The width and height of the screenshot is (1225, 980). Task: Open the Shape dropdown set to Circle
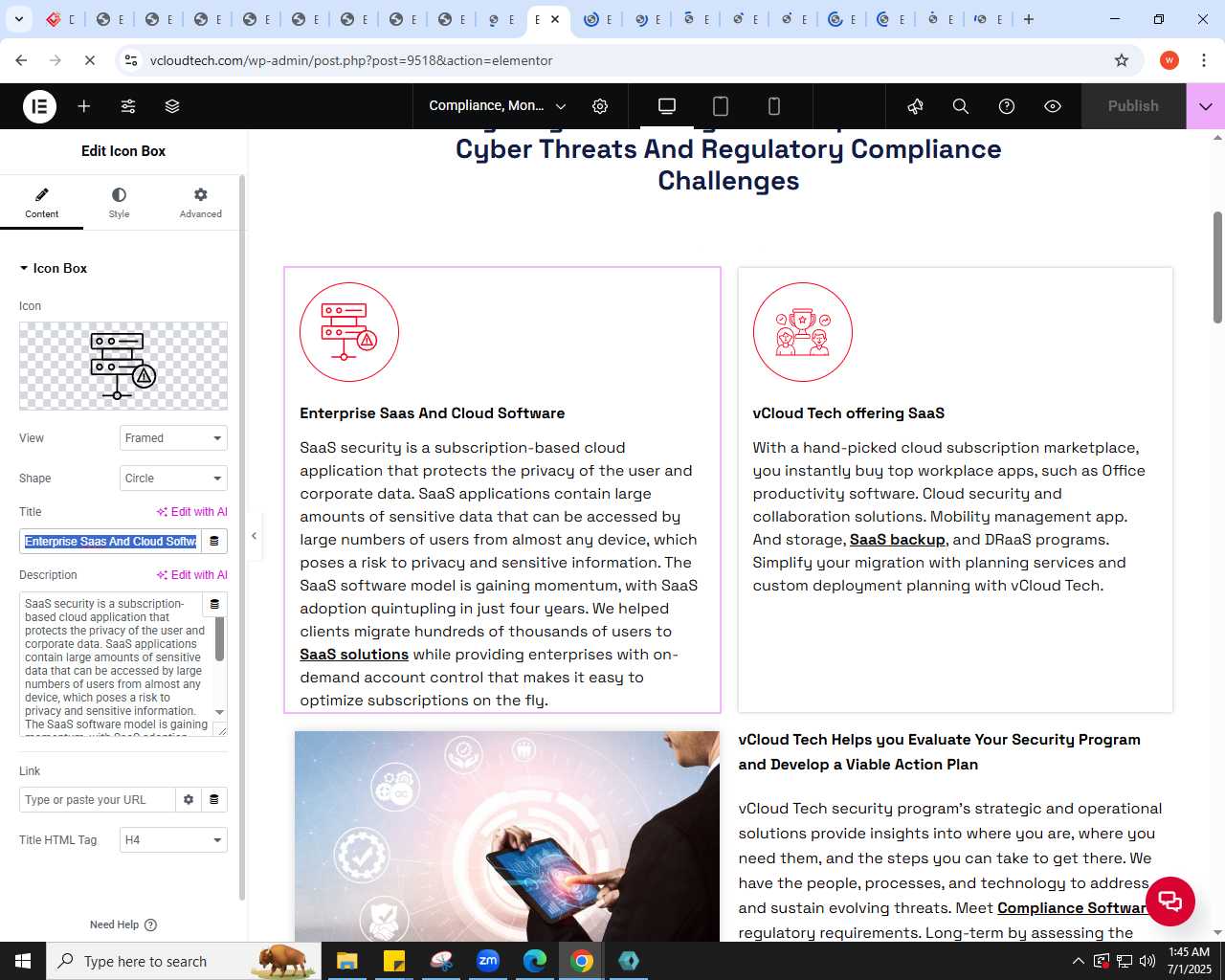pos(173,479)
